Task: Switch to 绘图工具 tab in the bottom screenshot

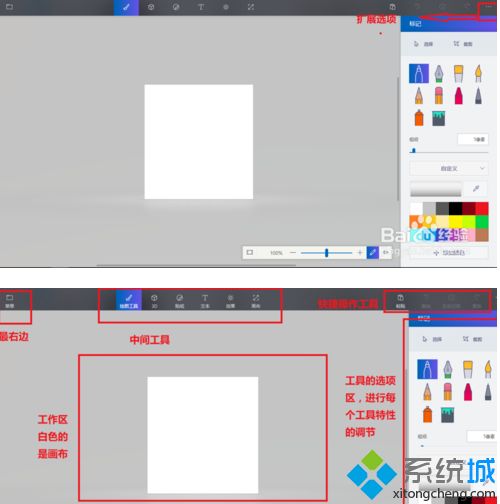Action: click(x=129, y=300)
